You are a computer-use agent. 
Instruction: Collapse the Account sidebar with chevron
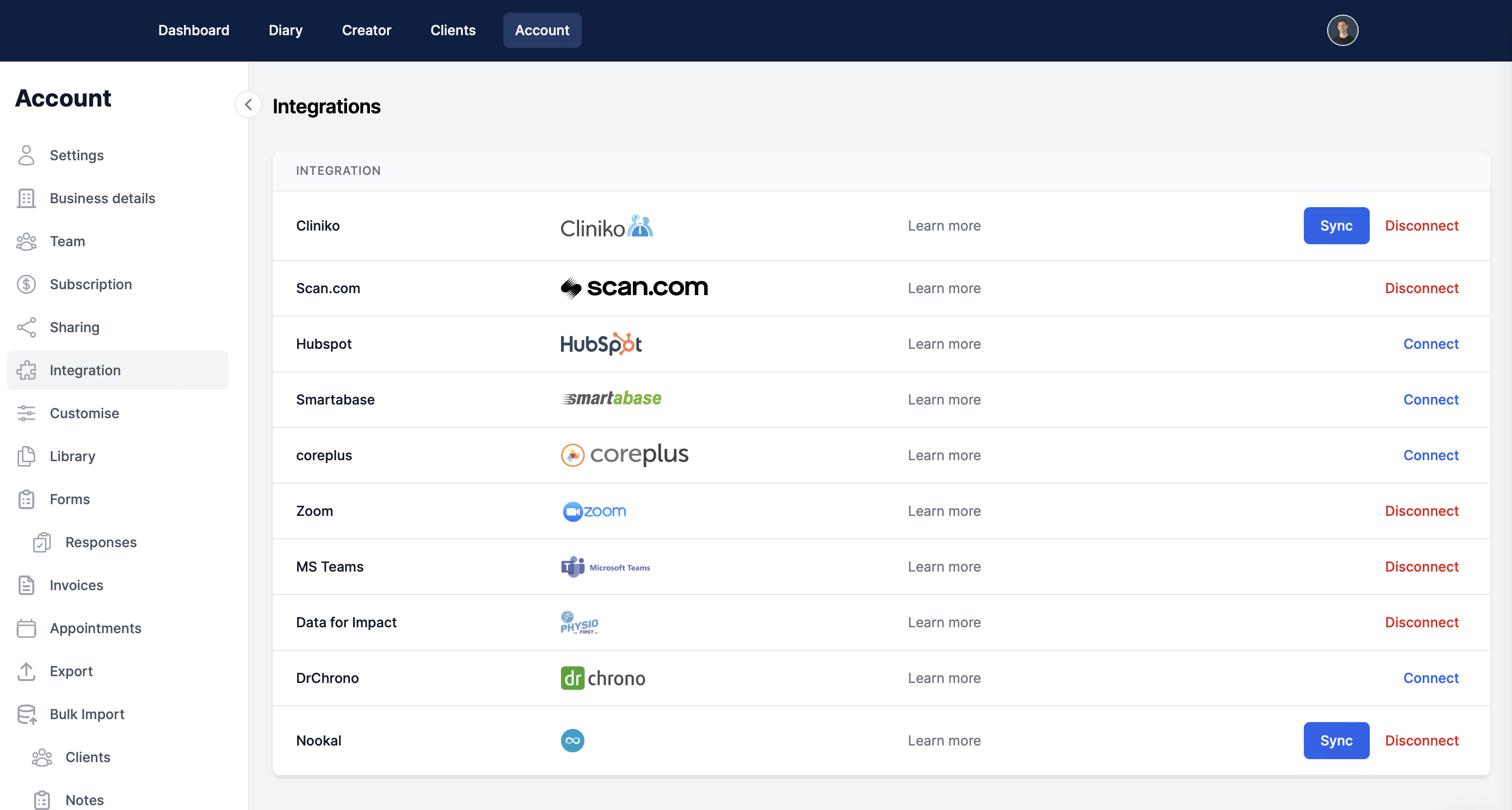[x=248, y=105]
